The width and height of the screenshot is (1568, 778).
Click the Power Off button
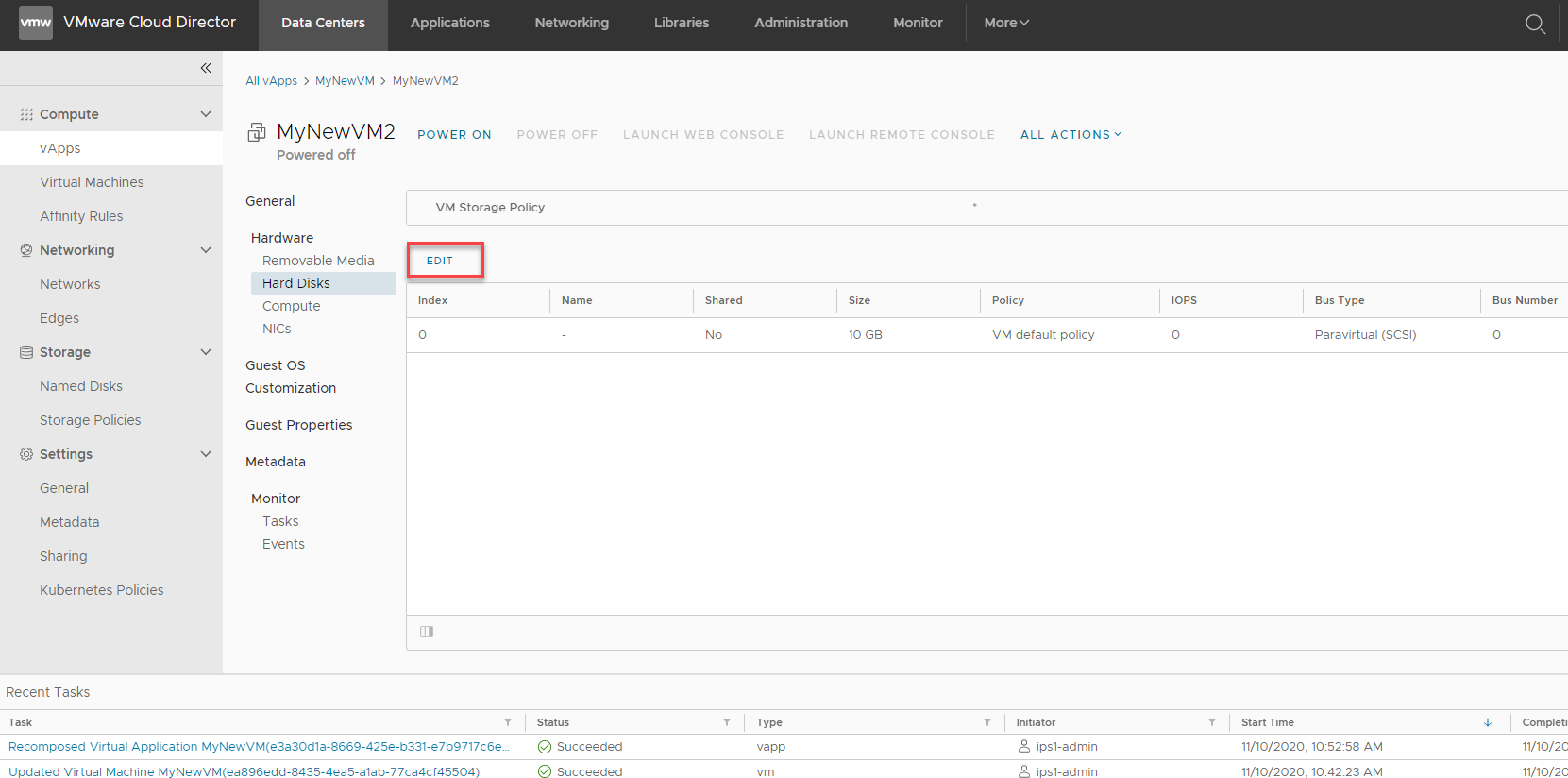[x=557, y=135]
